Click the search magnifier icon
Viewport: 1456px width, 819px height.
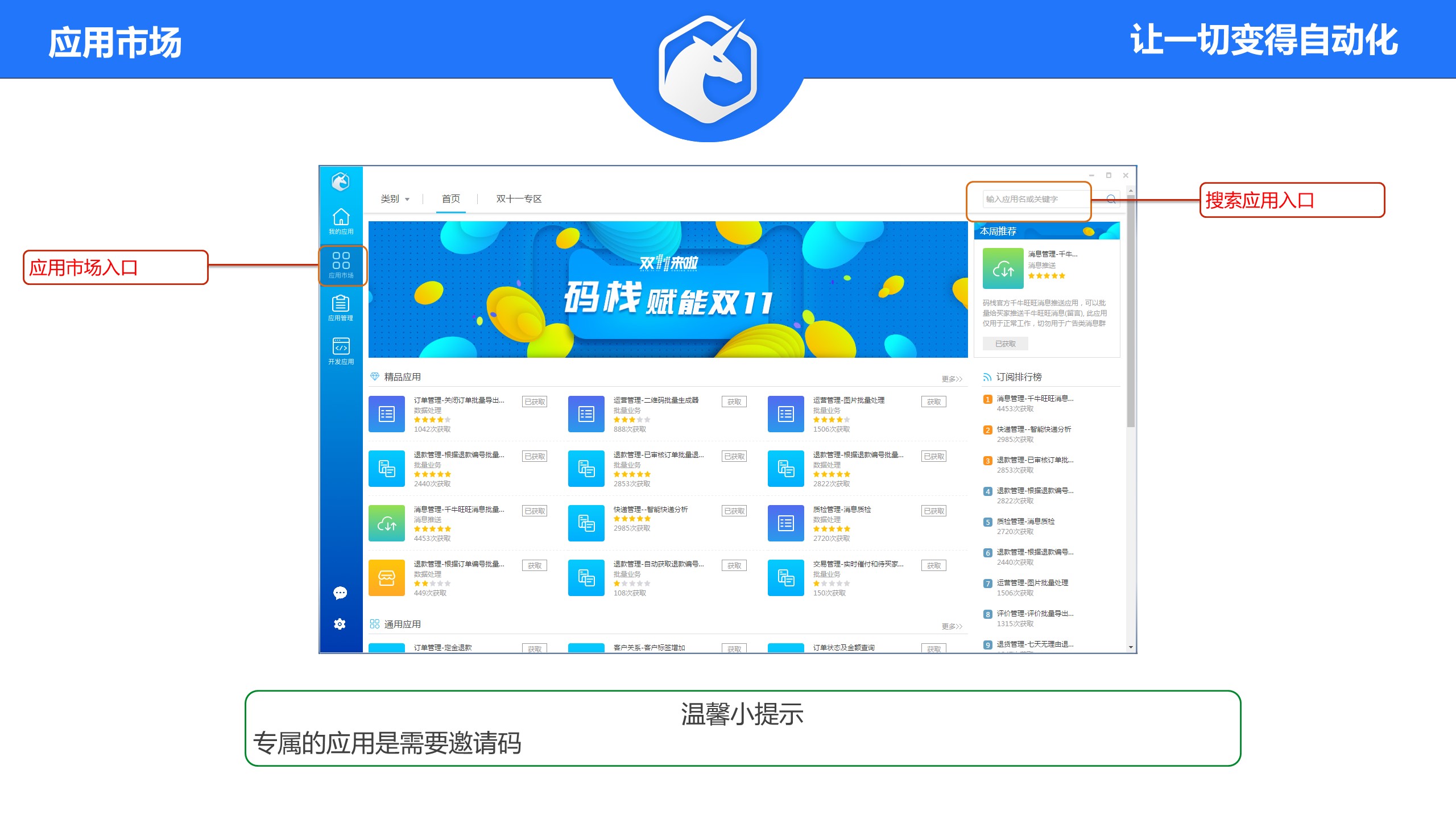click(1111, 199)
